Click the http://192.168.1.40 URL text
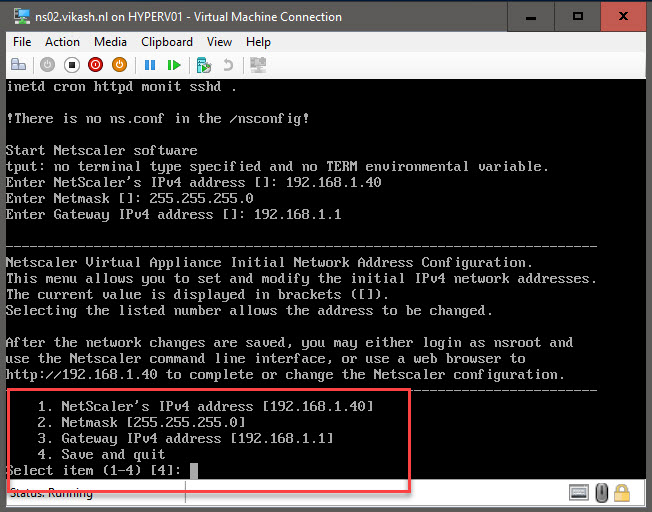 (x=82, y=374)
